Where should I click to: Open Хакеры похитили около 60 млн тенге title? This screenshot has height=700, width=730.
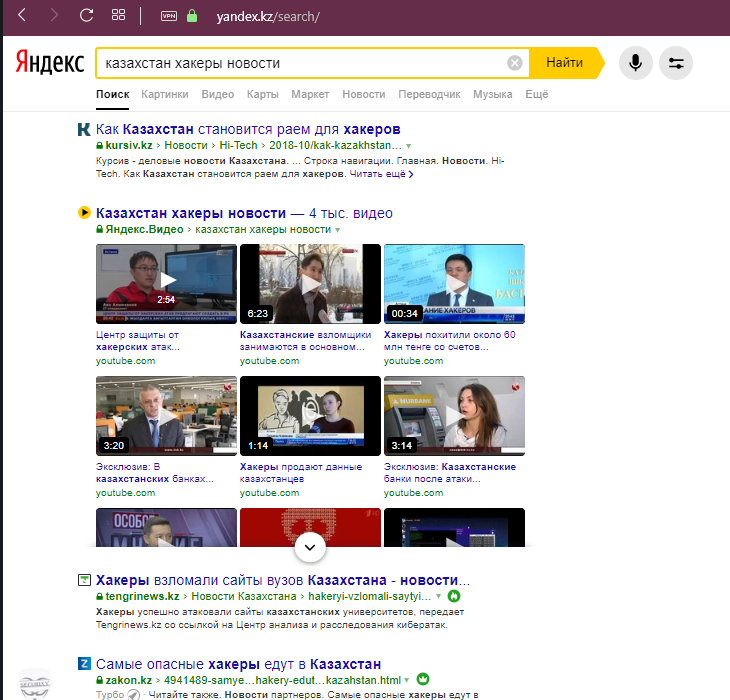450,341
